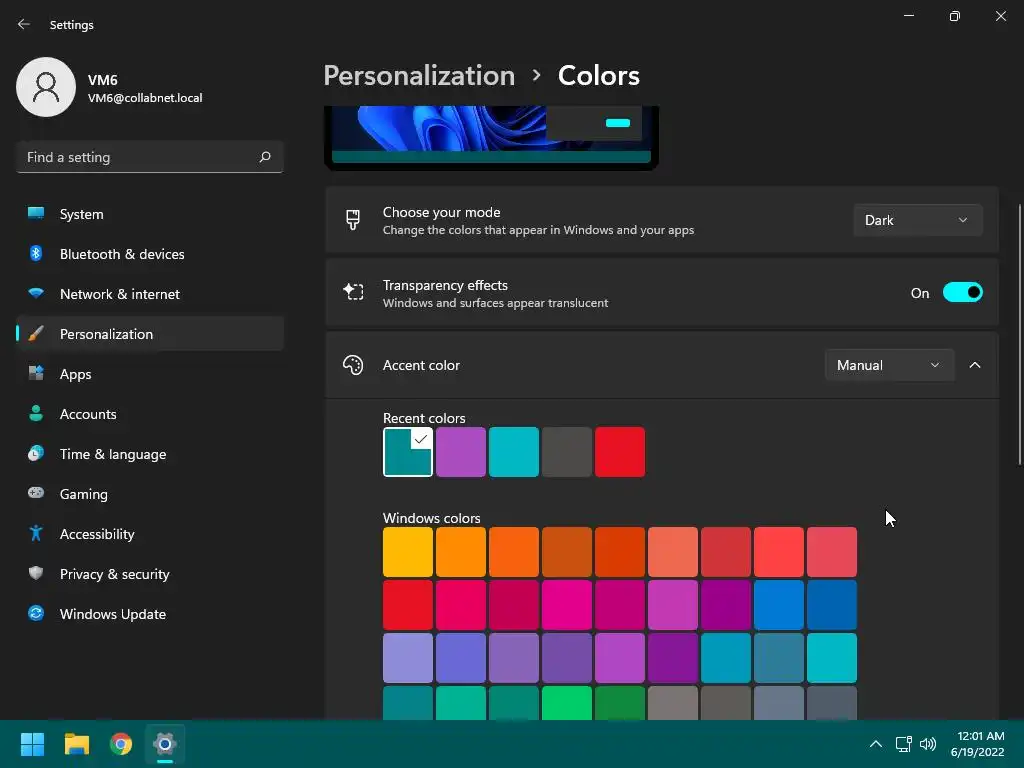This screenshot has width=1024, height=768.
Task: Click the Recent colors label
Action: click(x=424, y=418)
